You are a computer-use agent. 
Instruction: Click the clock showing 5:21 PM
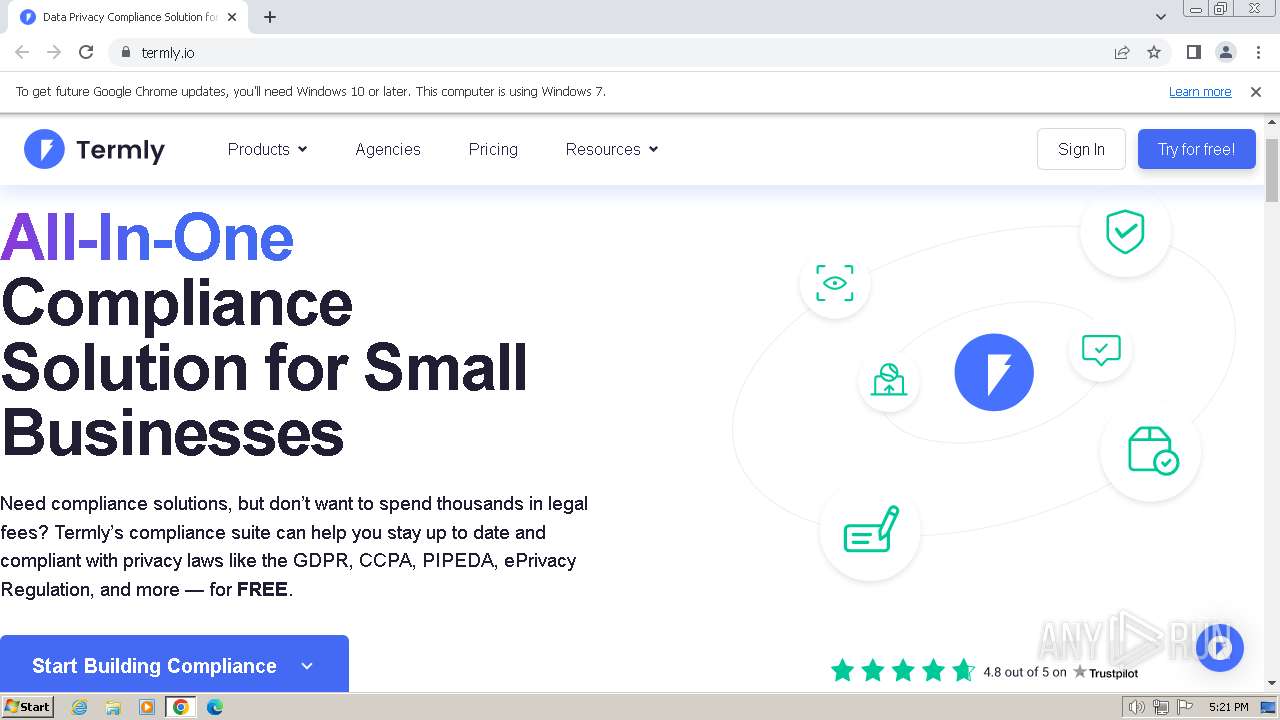coord(1228,707)
